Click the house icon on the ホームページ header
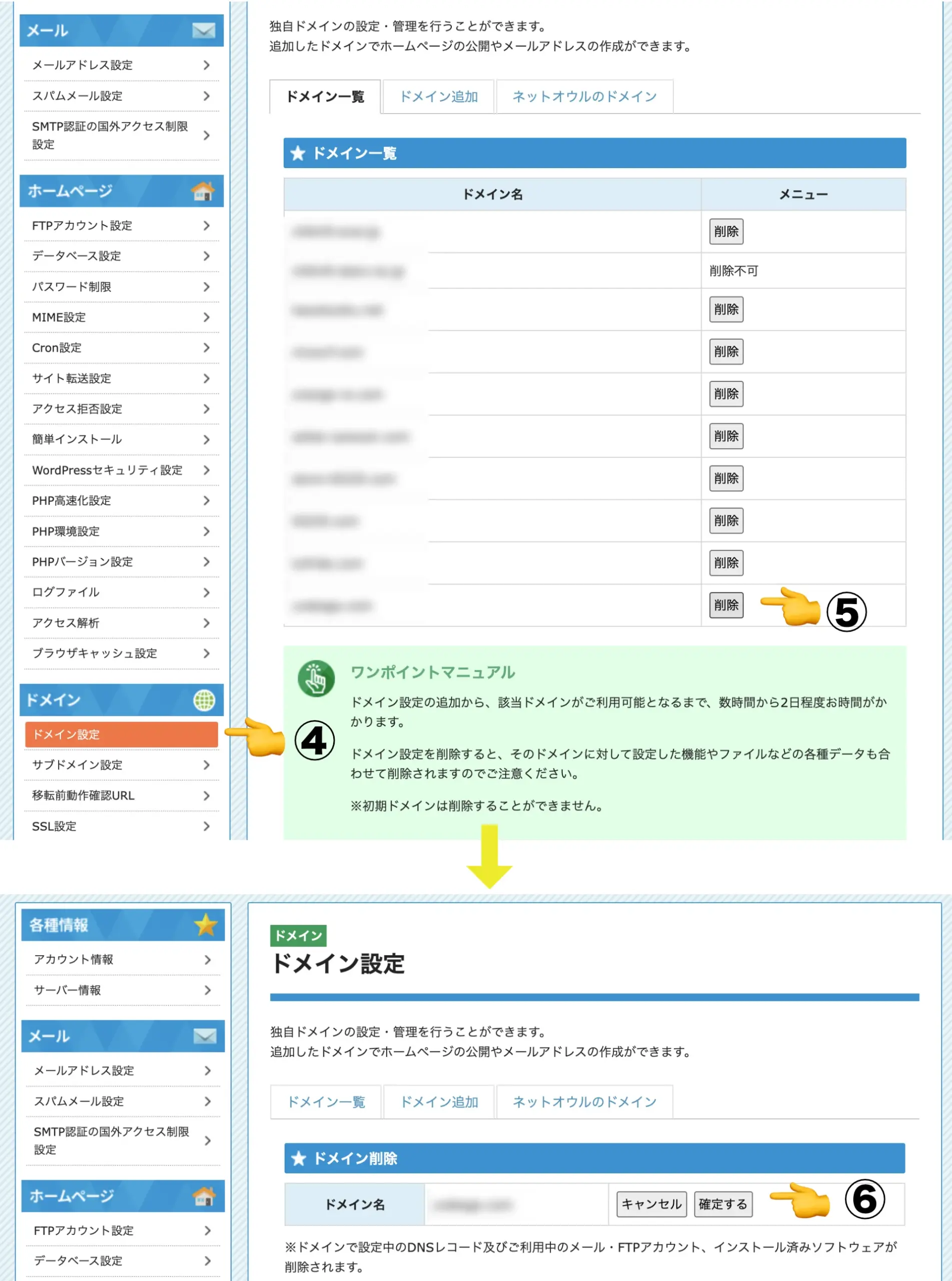 (203, 191)
